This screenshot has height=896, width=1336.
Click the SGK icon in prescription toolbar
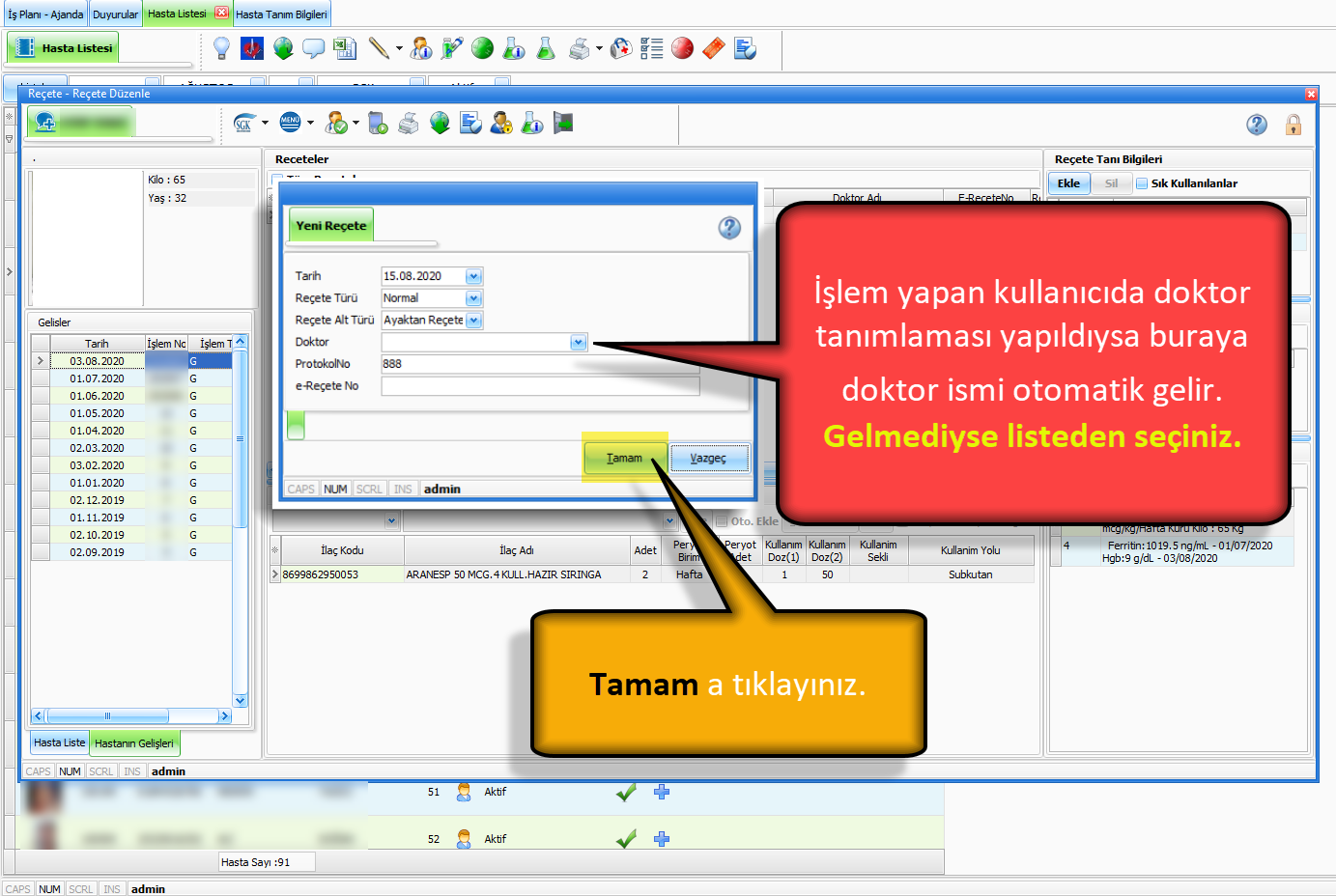coord(244,123)
